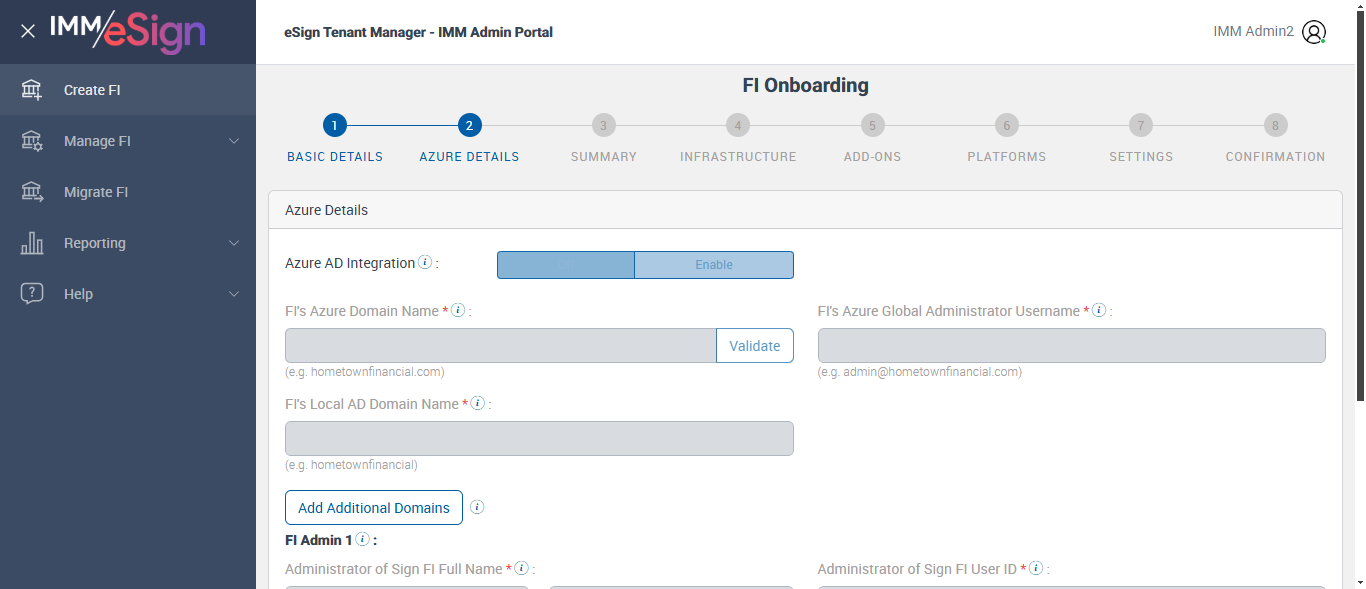1366x589 pixels.
Task: Show info for Administrator User ID
Action: pos(1036,569)
